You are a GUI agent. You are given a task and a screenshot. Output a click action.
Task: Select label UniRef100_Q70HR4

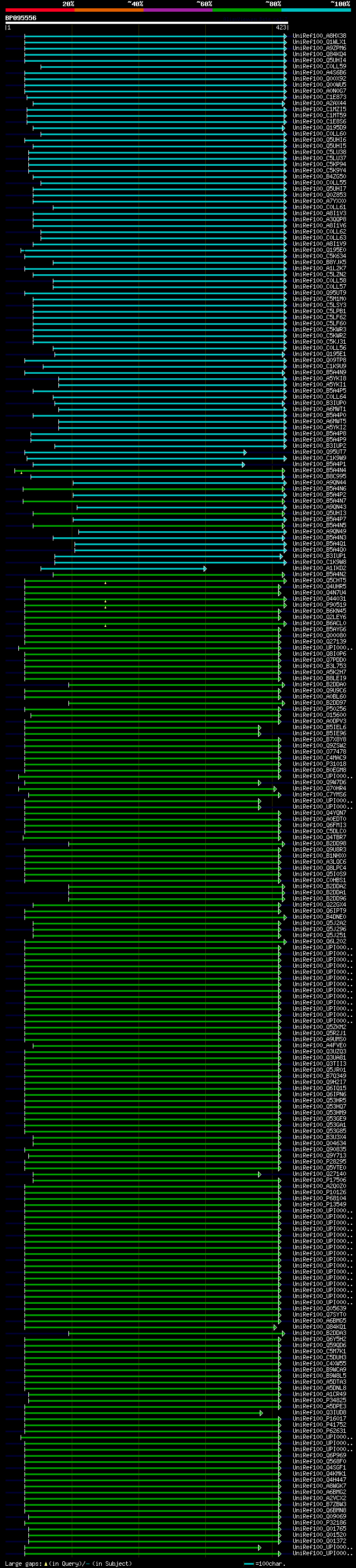319,789
